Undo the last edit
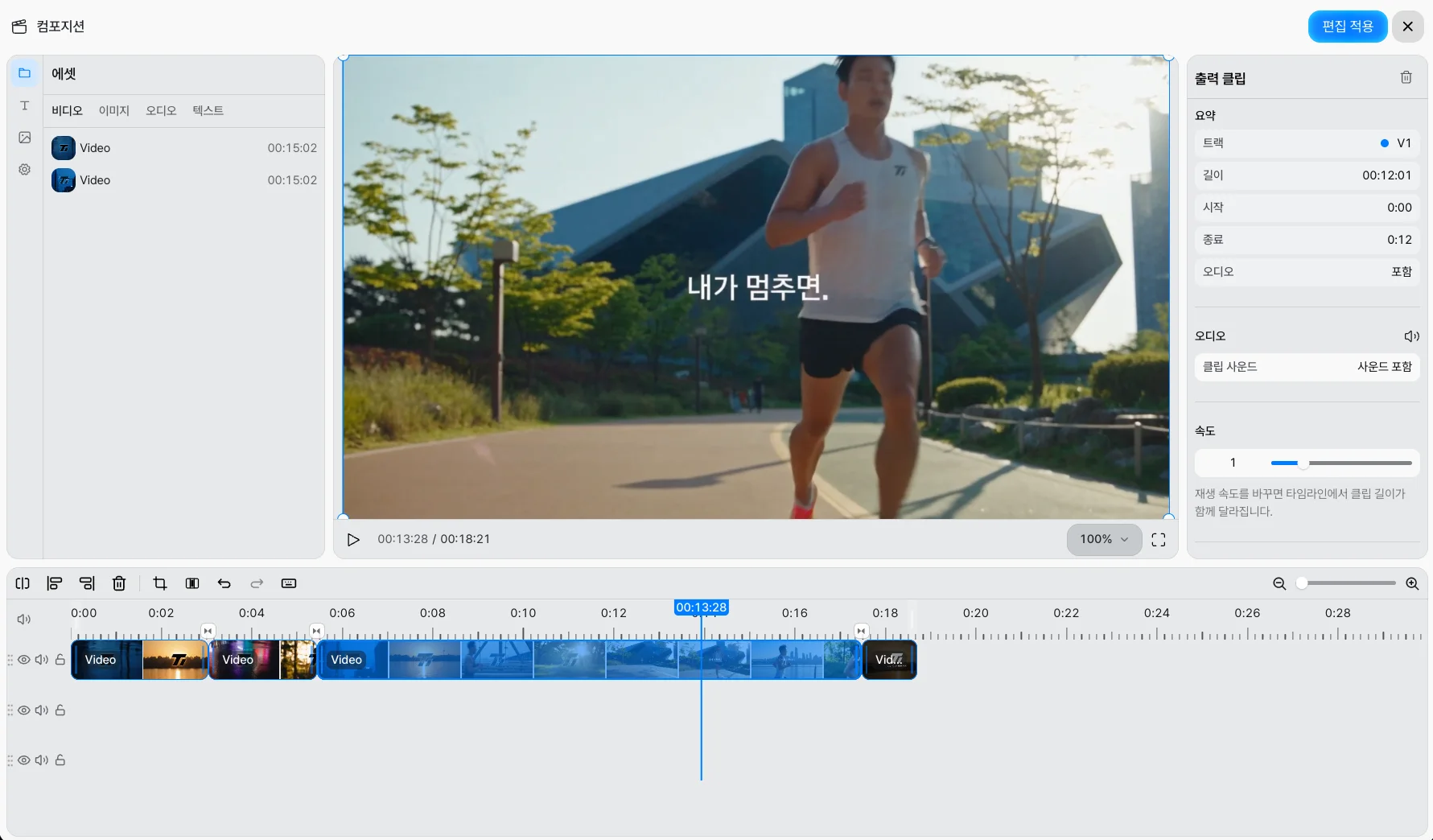 point(224,583)
